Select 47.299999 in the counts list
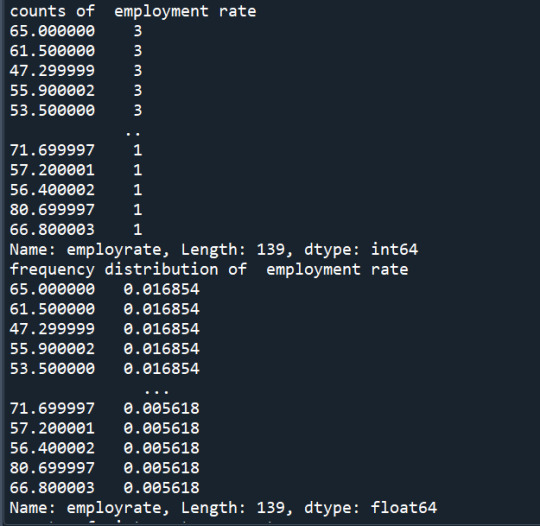This screenshot has width=540, height=526. click(x=52, y=71)
